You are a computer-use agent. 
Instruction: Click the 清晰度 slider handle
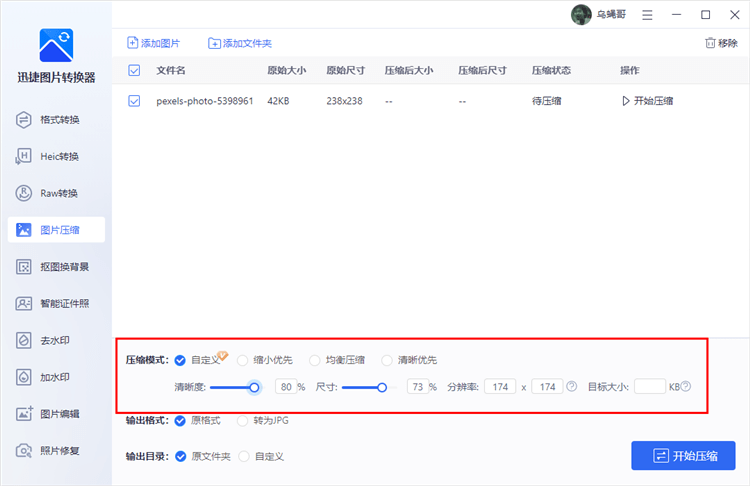point(254,387)
